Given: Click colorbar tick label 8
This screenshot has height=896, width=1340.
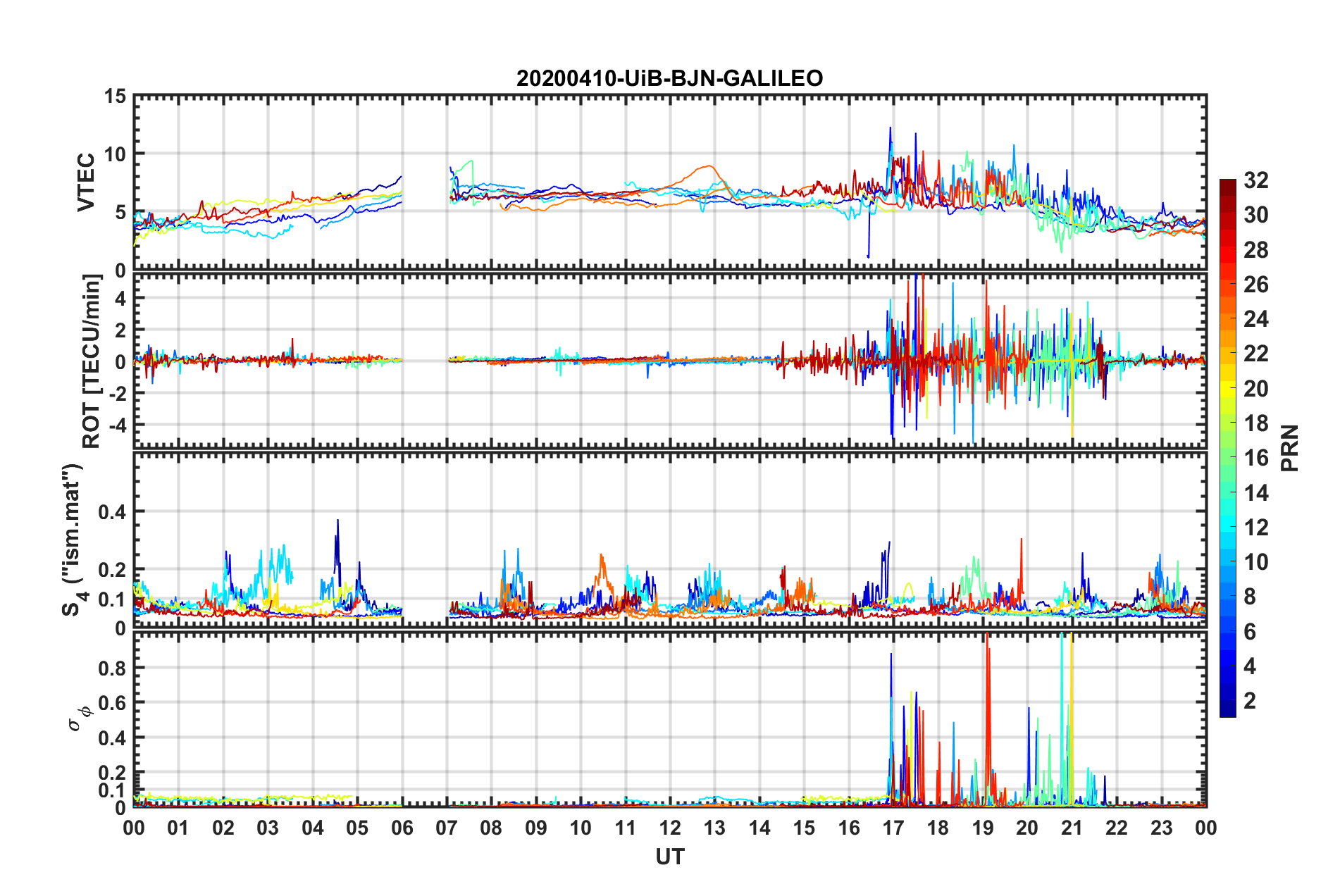Looking at the screenshot, I should tap(1250, 597).
